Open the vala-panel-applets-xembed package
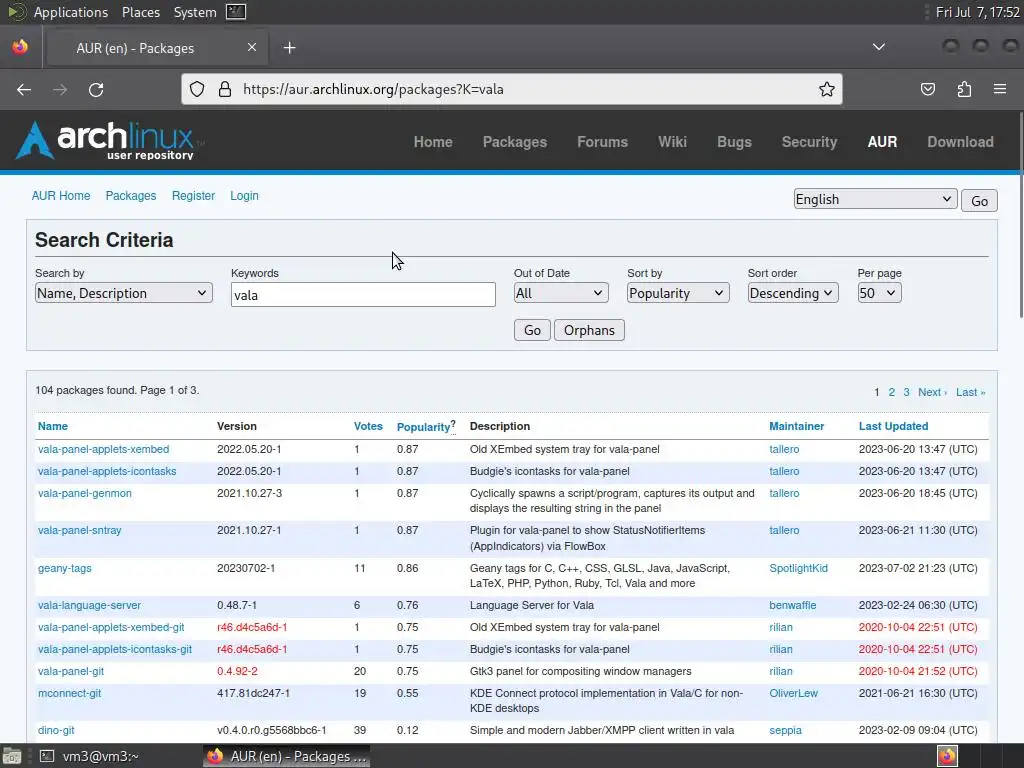Screen dimensions: 1024x768 click(x=103, y=449)
